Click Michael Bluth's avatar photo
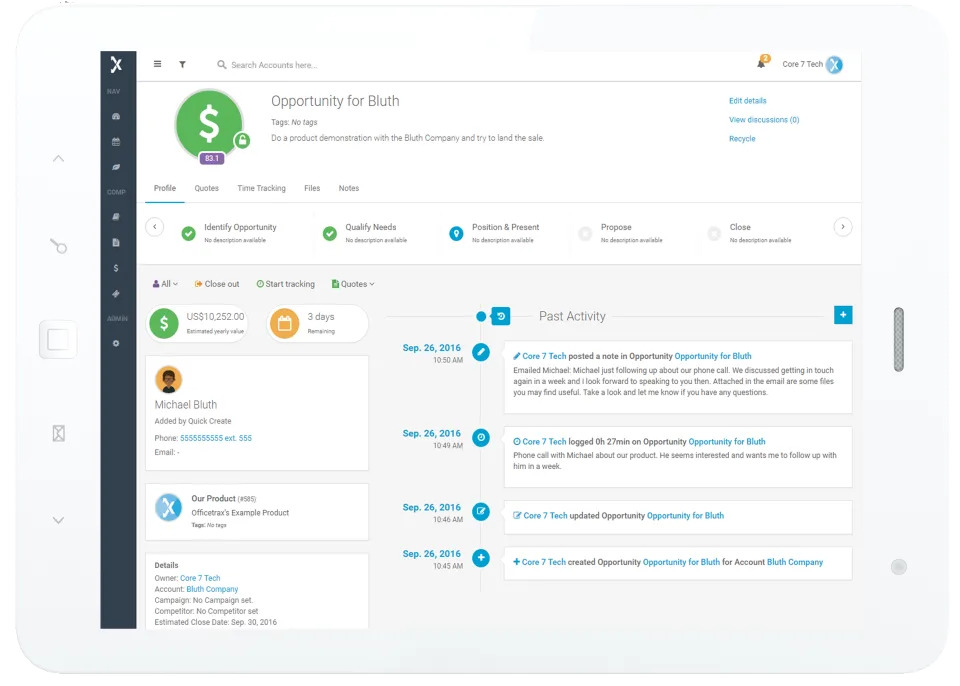 (168, 379)
